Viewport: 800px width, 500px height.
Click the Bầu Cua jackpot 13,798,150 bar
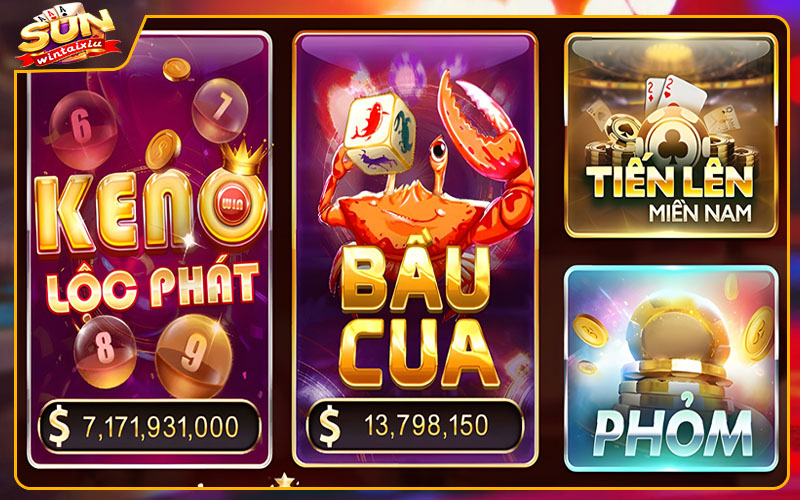click(415, 426)
